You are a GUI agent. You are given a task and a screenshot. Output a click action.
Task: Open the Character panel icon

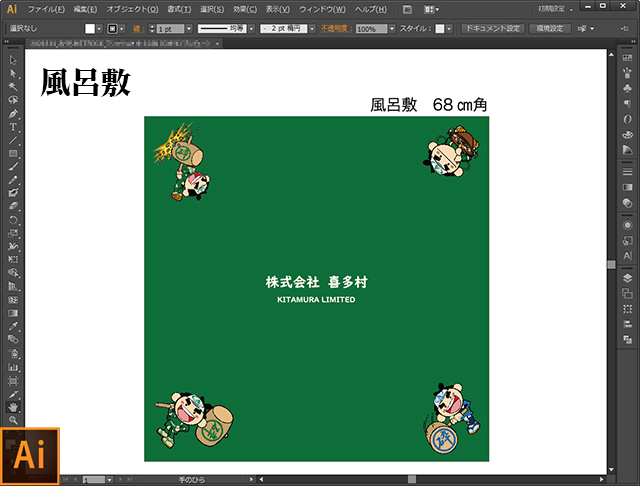[x=627, y=256]
